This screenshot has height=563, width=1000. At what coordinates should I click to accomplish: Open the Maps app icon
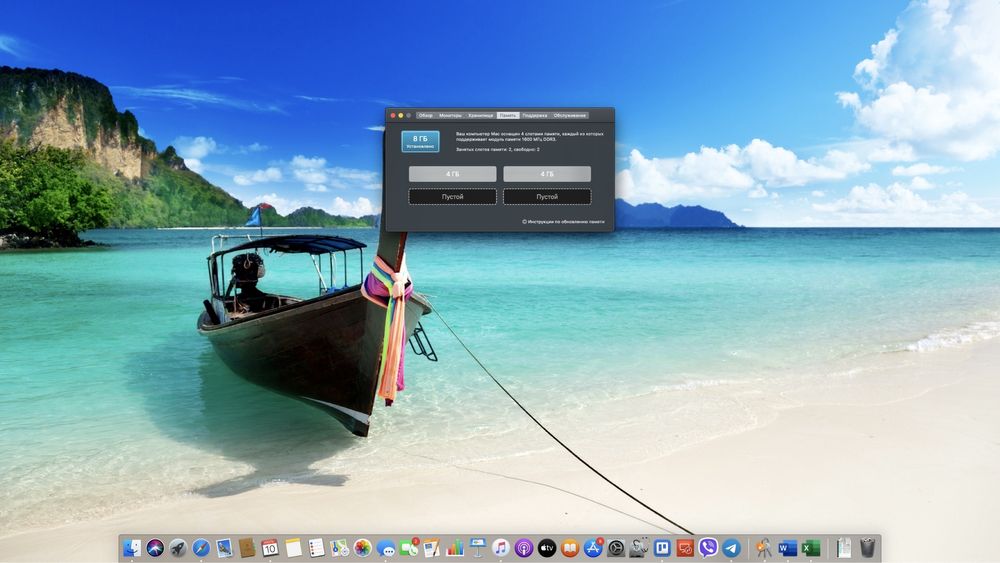click(x=339, y=548)
